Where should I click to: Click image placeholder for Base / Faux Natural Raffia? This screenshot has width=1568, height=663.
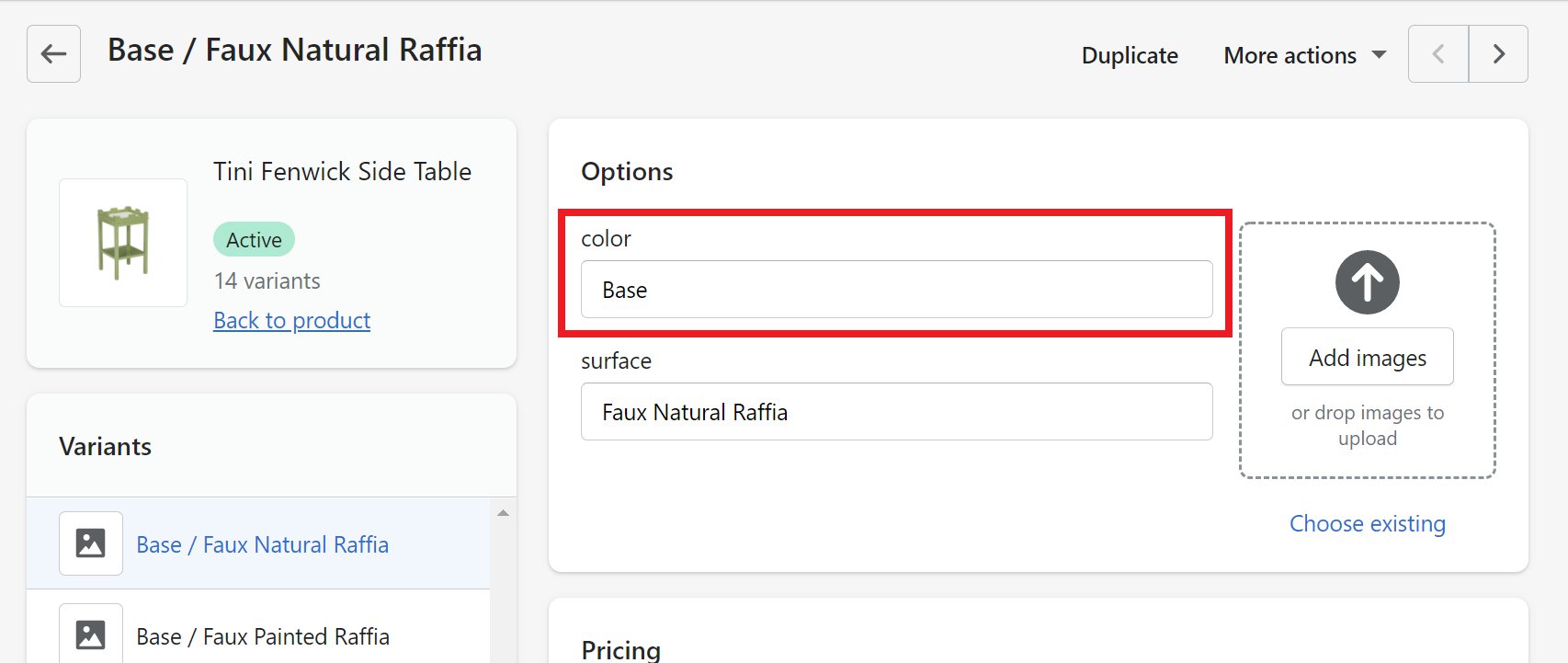point(90,543)
